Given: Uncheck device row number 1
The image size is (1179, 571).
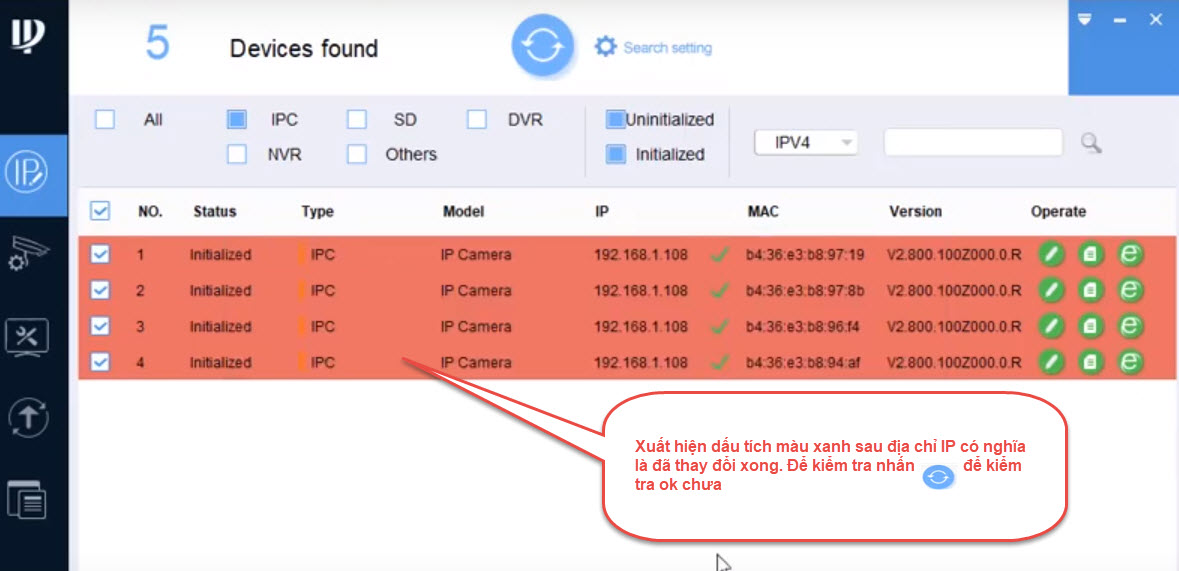Looking at the screenshot, I should [100, 254].
